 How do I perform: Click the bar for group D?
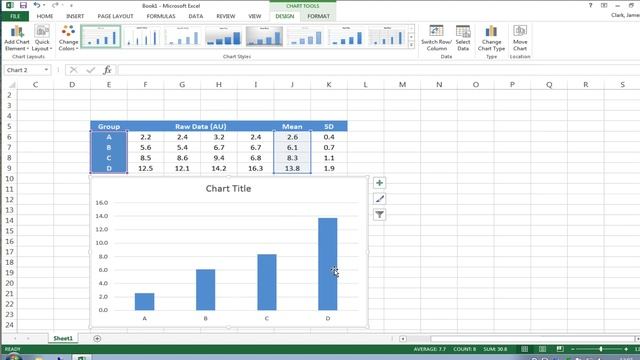point(328,264)
